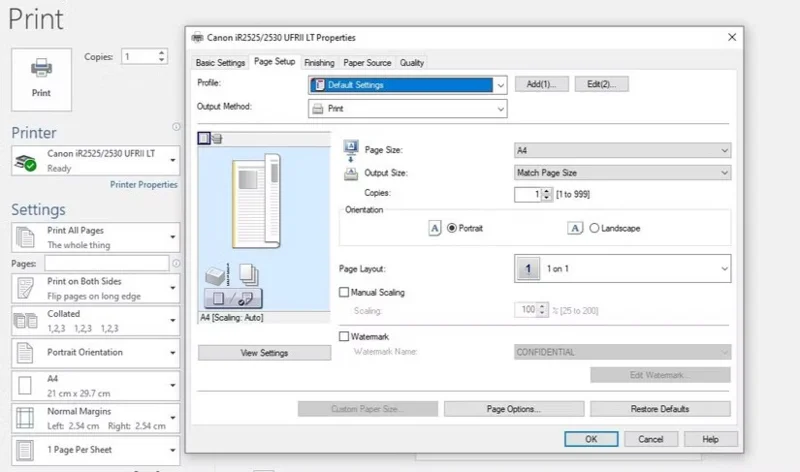This screenshot has height=472, width=800.
Task: Enable the Watermark checkbox
Action: (344, 336)
